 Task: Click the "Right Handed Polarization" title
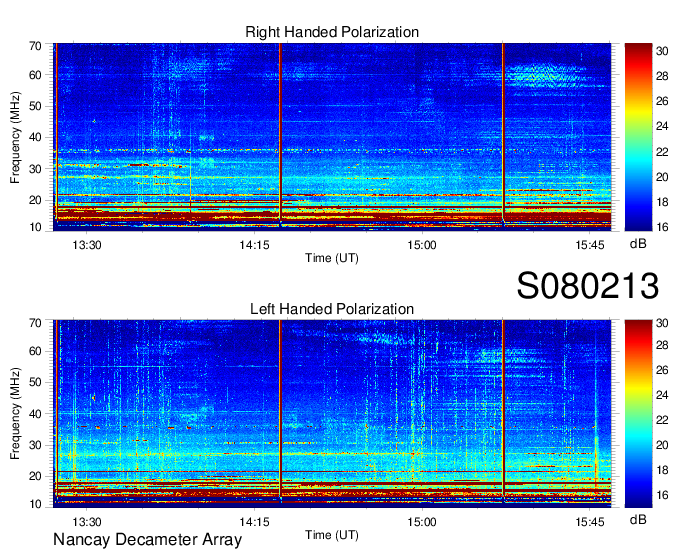332,32
